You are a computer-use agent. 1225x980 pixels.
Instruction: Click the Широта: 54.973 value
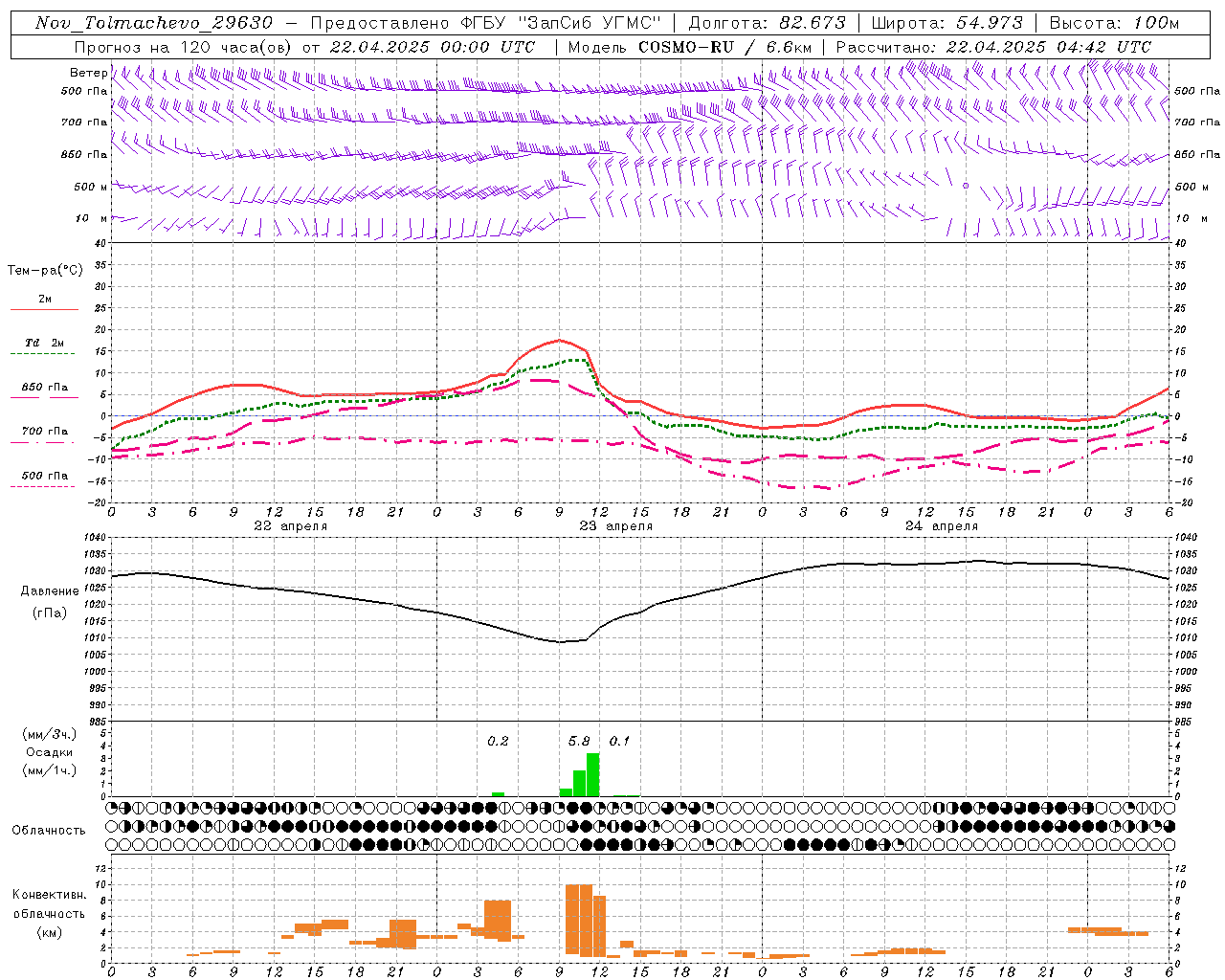(x=947, y=23)
